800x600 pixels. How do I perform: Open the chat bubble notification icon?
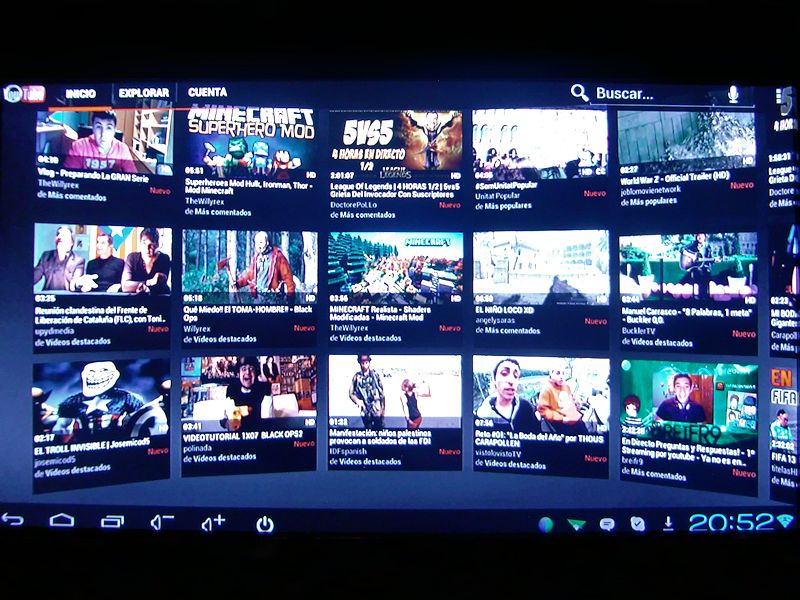click(x=607, y=524)
